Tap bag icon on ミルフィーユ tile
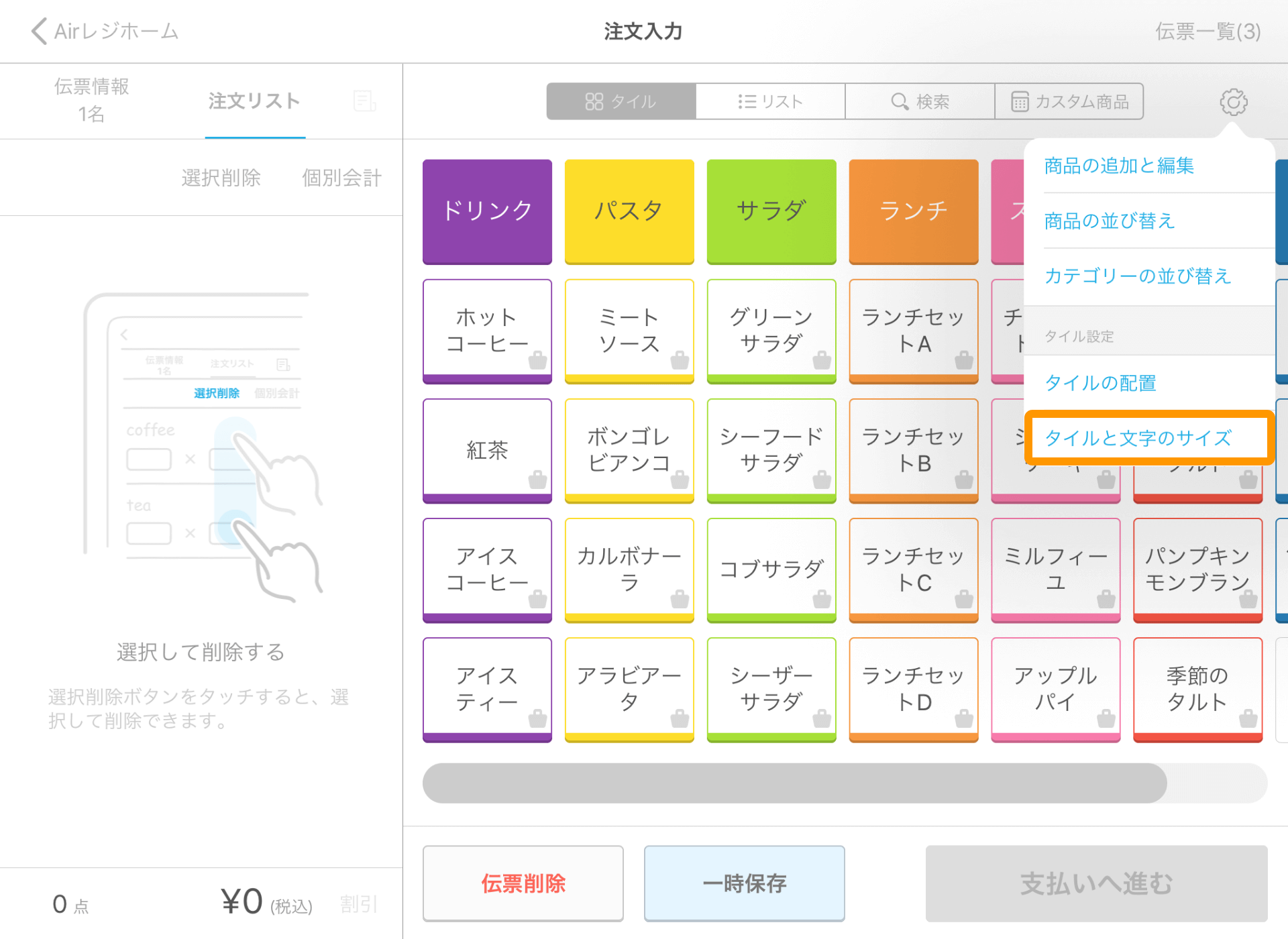The height and width of the screenshot is (939, 1288). (x=1106, y=599)
